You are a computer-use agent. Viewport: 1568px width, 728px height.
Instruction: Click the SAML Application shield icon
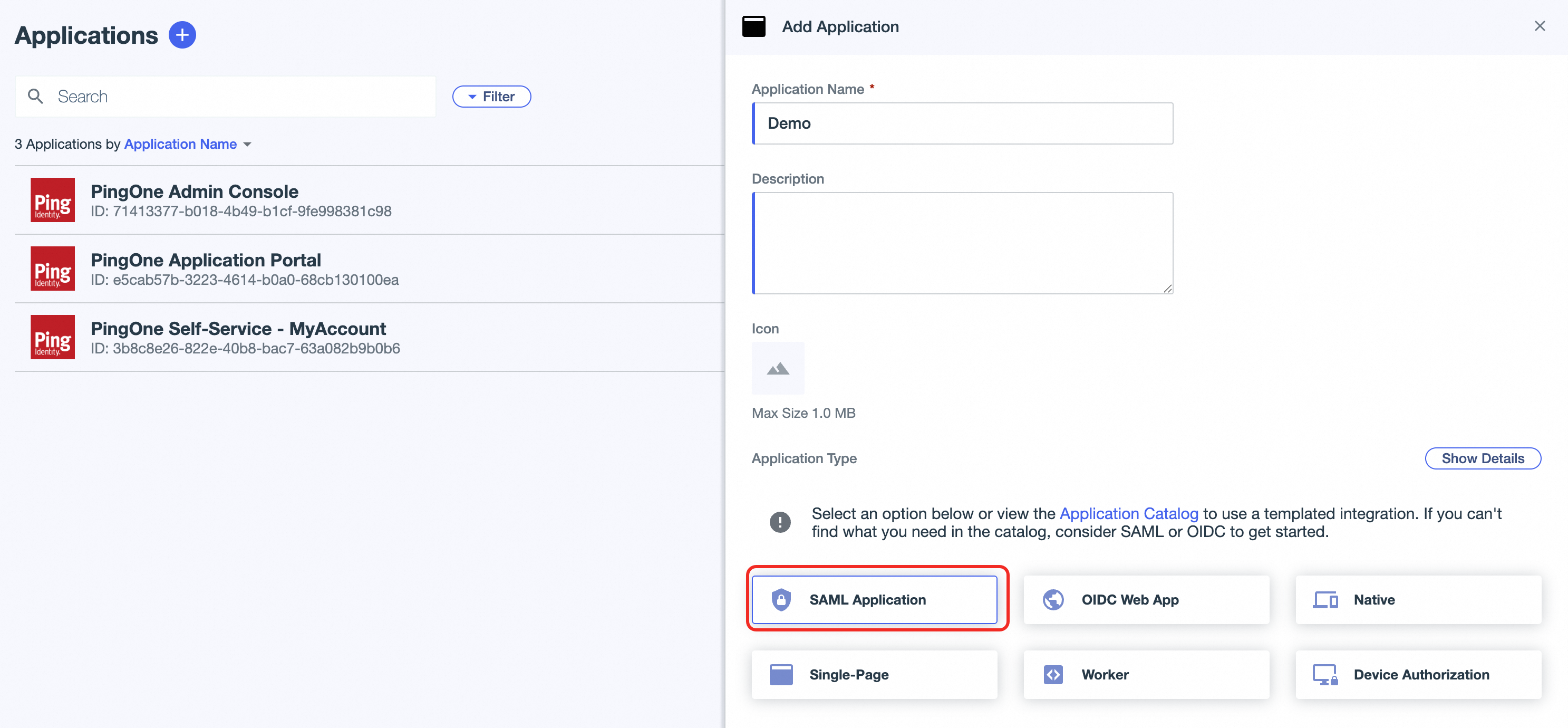[x=781, y=599]
